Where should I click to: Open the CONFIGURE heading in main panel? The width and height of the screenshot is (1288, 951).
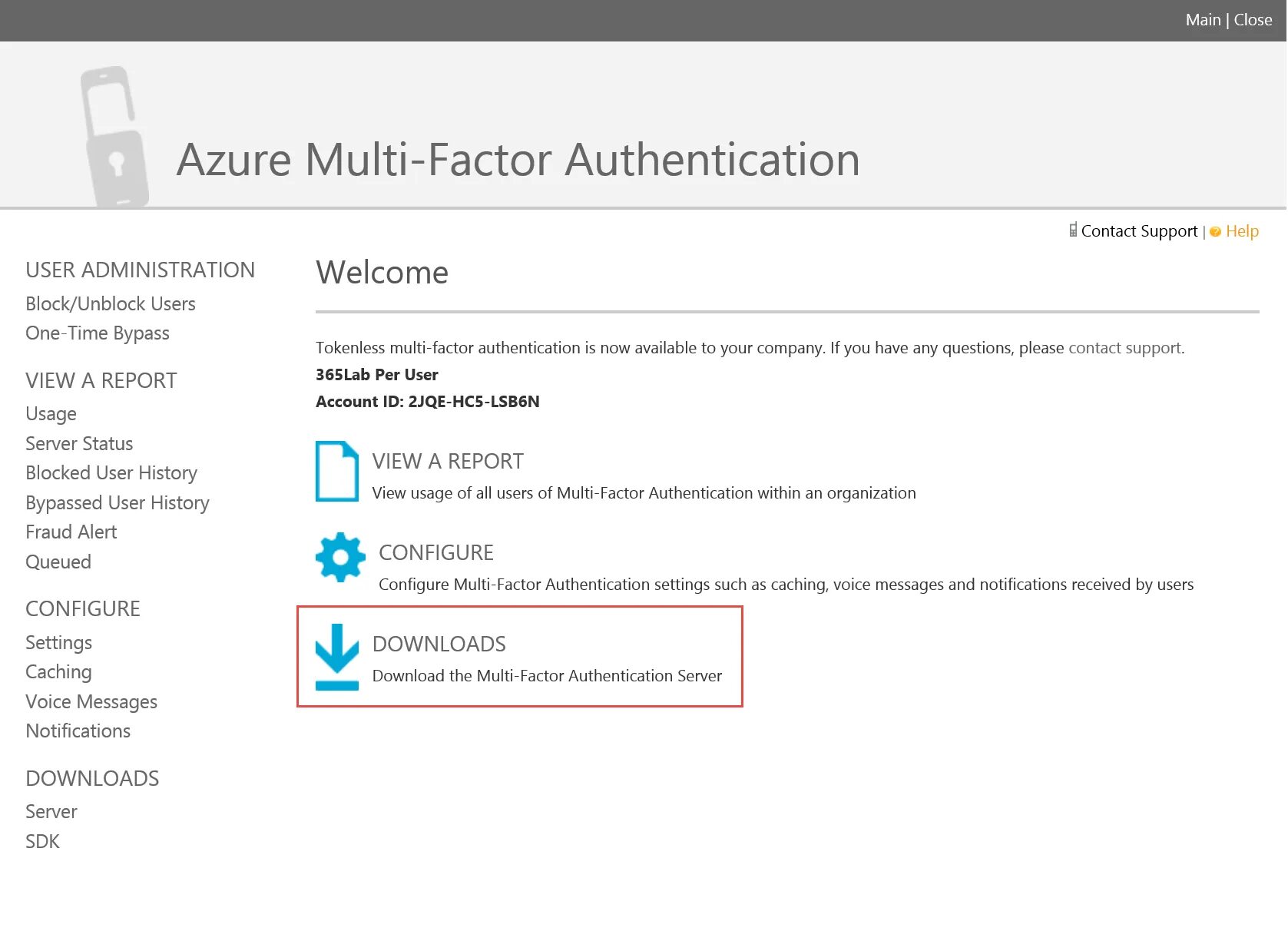coord(436,552)
